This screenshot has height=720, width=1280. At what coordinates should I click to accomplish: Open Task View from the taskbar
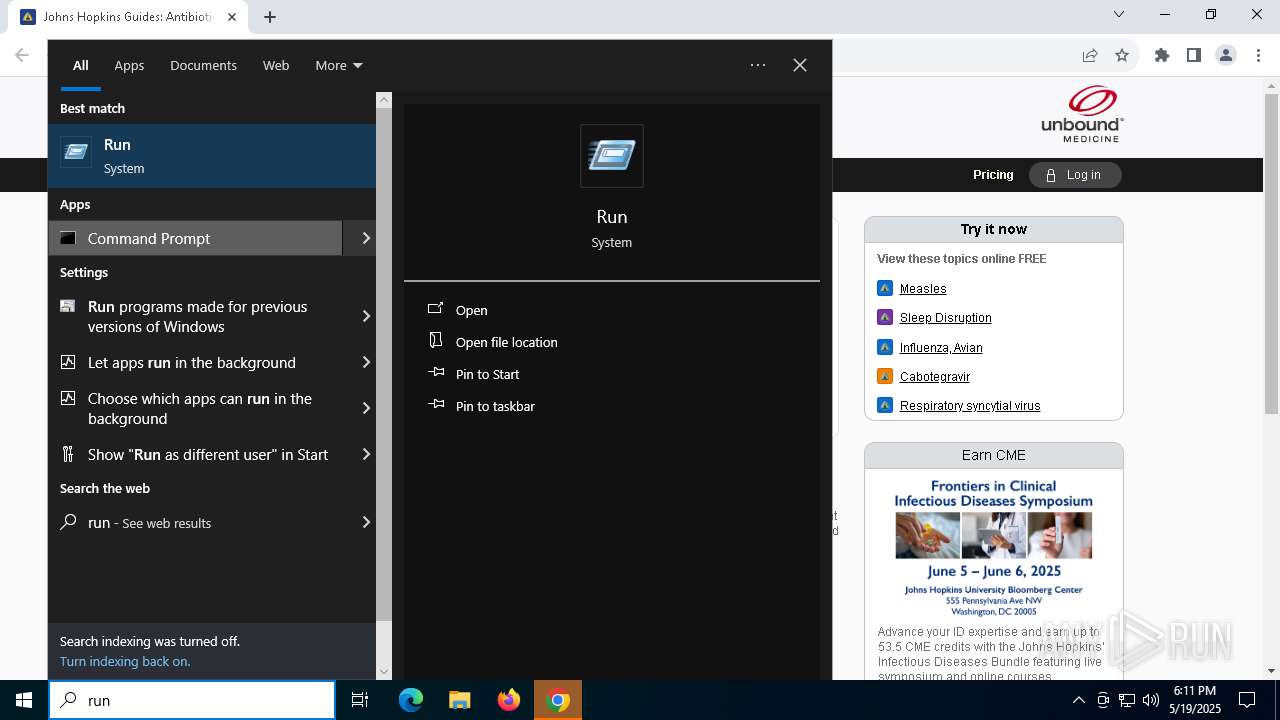[360, 700]
